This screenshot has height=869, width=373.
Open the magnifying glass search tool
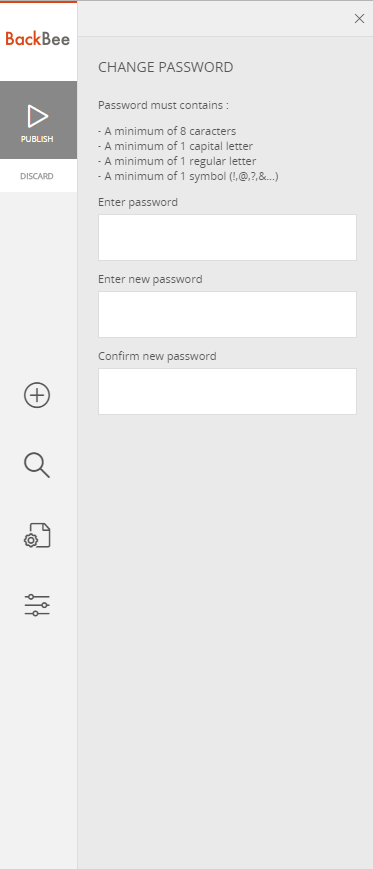click(x=37, y=465)
